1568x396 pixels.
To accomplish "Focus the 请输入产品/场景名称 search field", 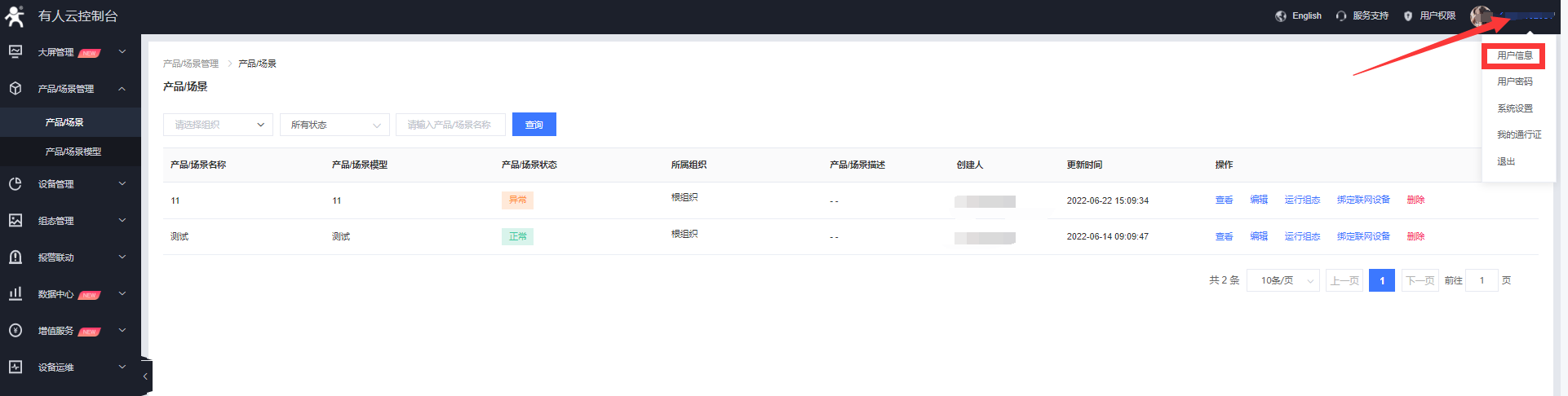I will 450,125.
